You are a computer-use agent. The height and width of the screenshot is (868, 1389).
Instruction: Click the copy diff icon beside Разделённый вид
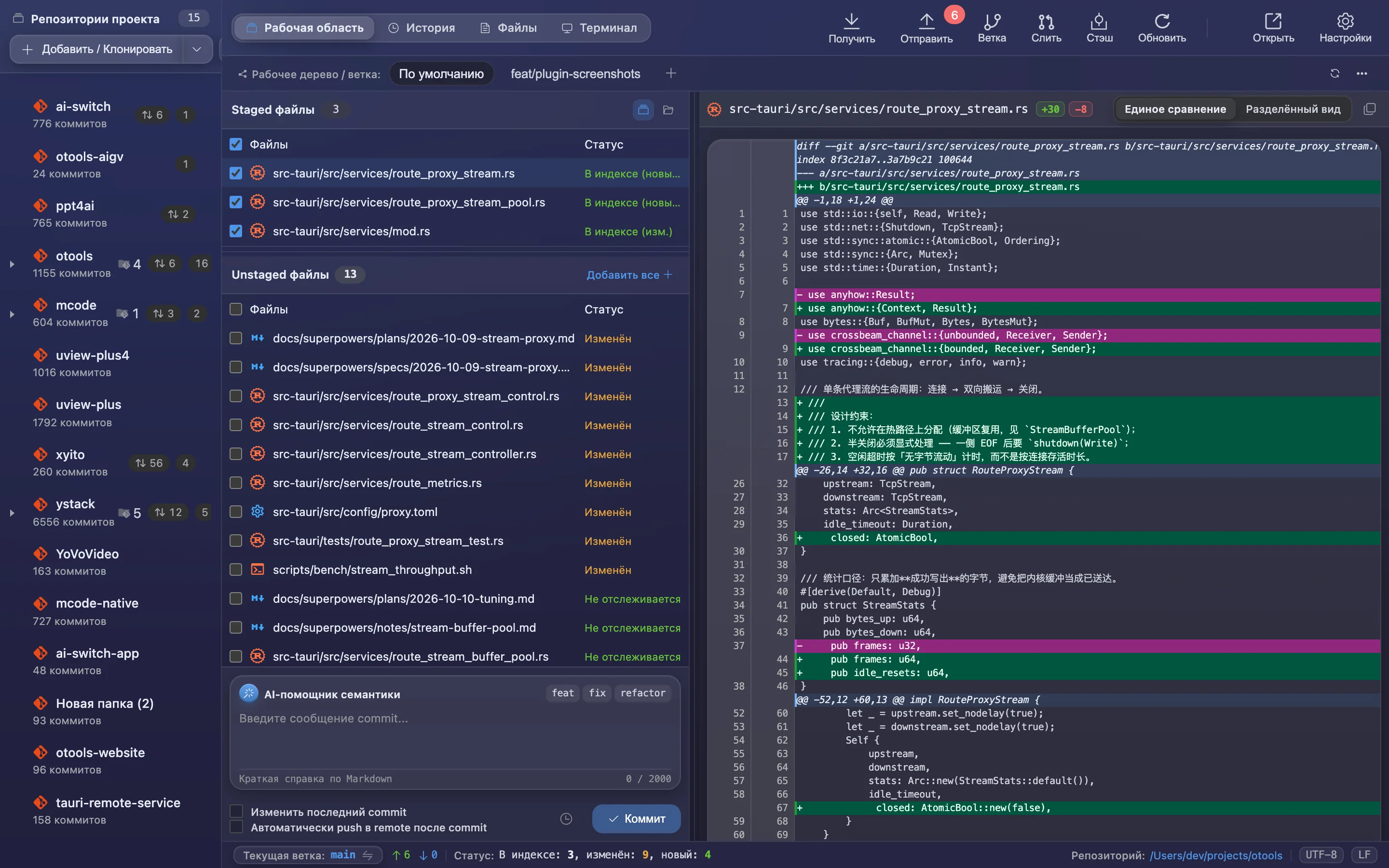point(1370,109)
